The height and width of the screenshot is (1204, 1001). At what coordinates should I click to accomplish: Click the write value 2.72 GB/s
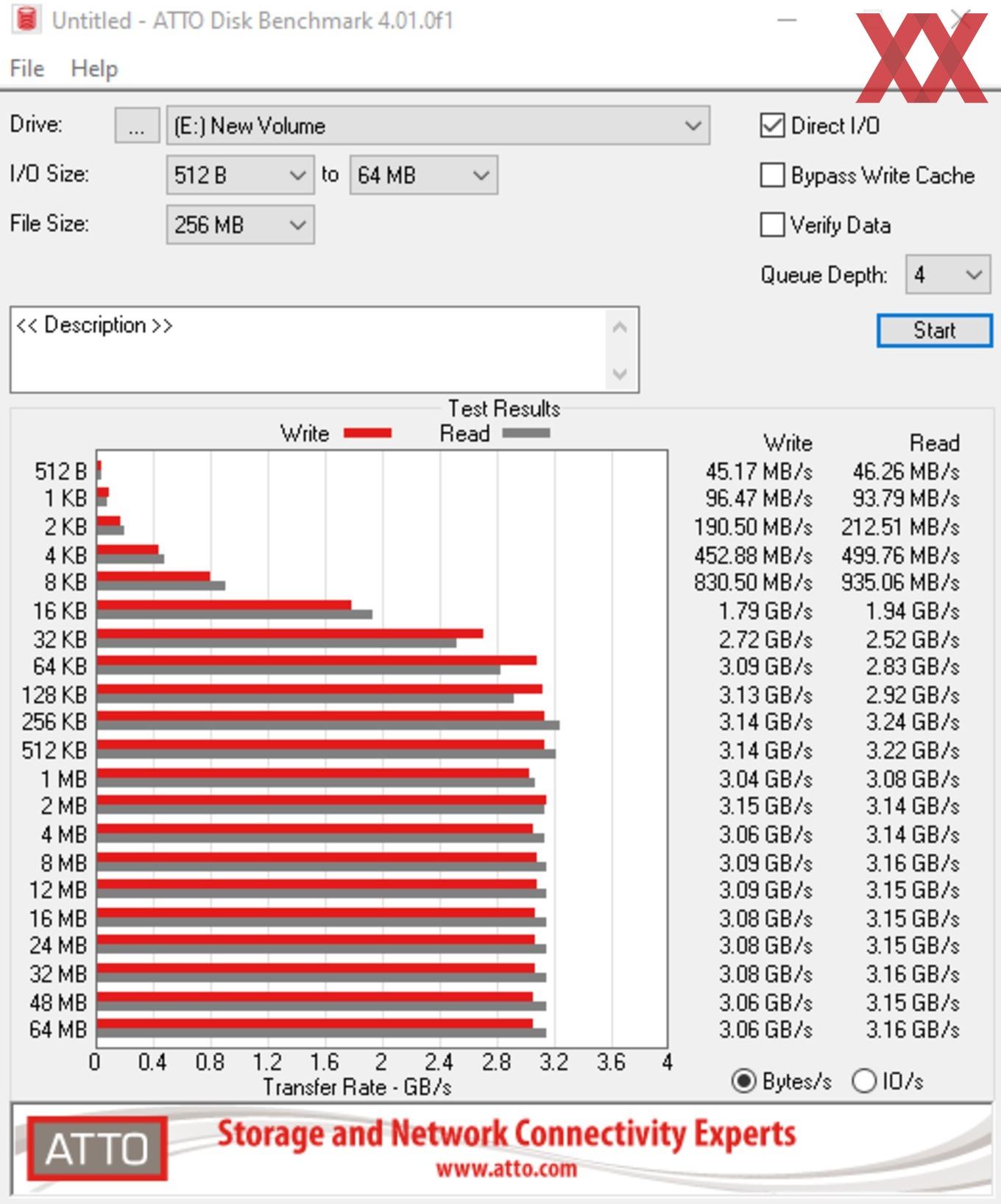[765, 639]
